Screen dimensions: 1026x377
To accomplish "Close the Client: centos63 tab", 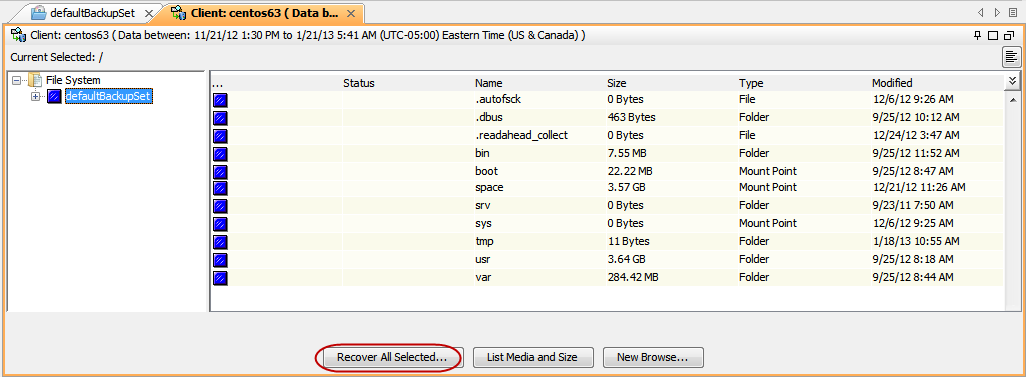I will click(351, 13).
